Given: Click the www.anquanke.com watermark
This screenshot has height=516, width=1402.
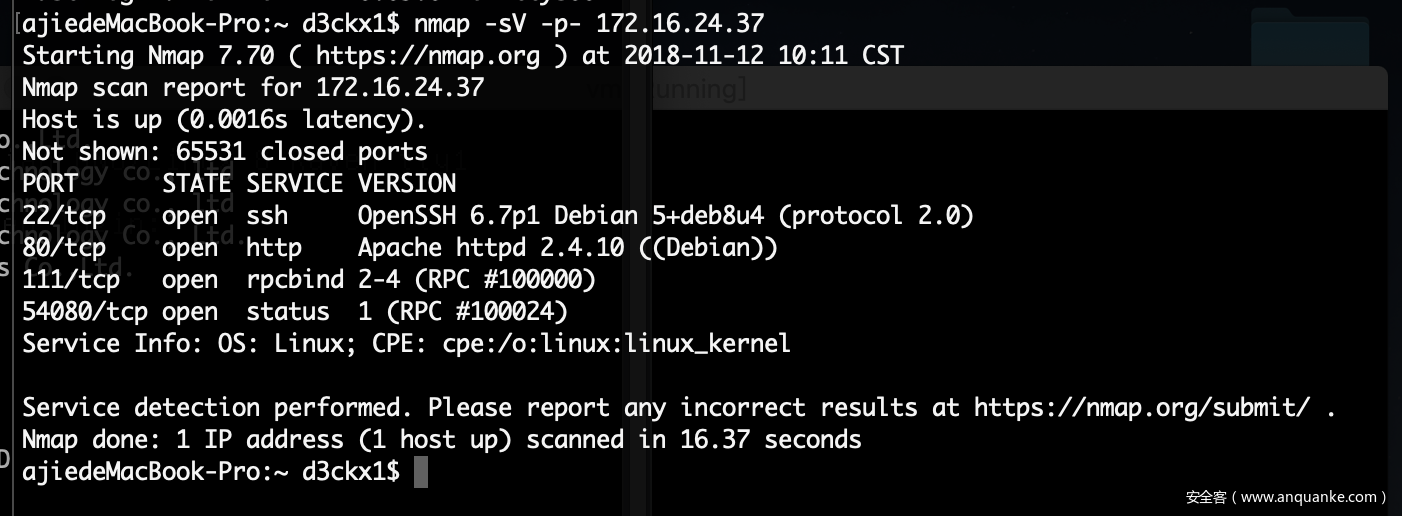Looking at the screenshot, I should (x=1286, y=496).
